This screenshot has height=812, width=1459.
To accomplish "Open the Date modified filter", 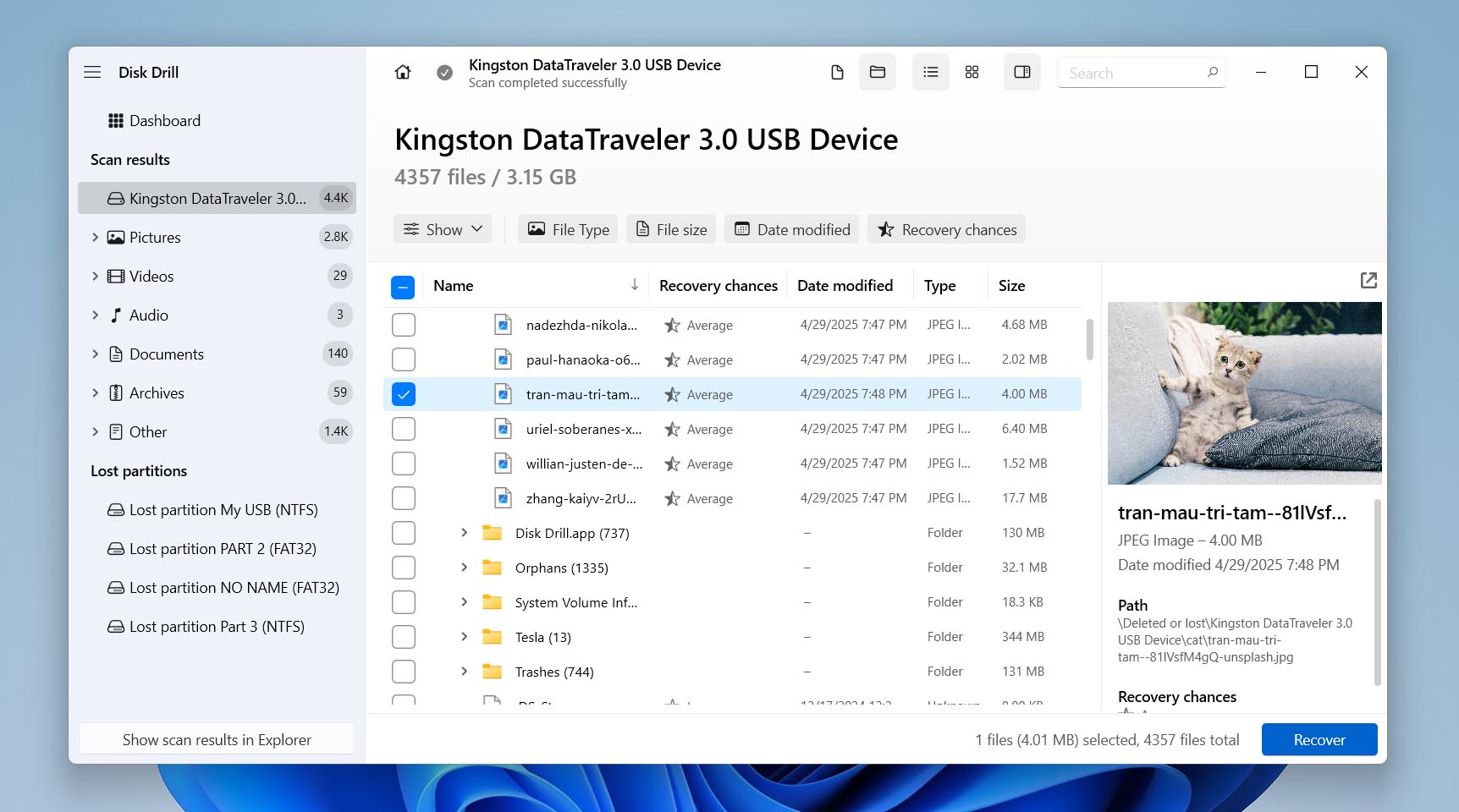I will [791, 229].
